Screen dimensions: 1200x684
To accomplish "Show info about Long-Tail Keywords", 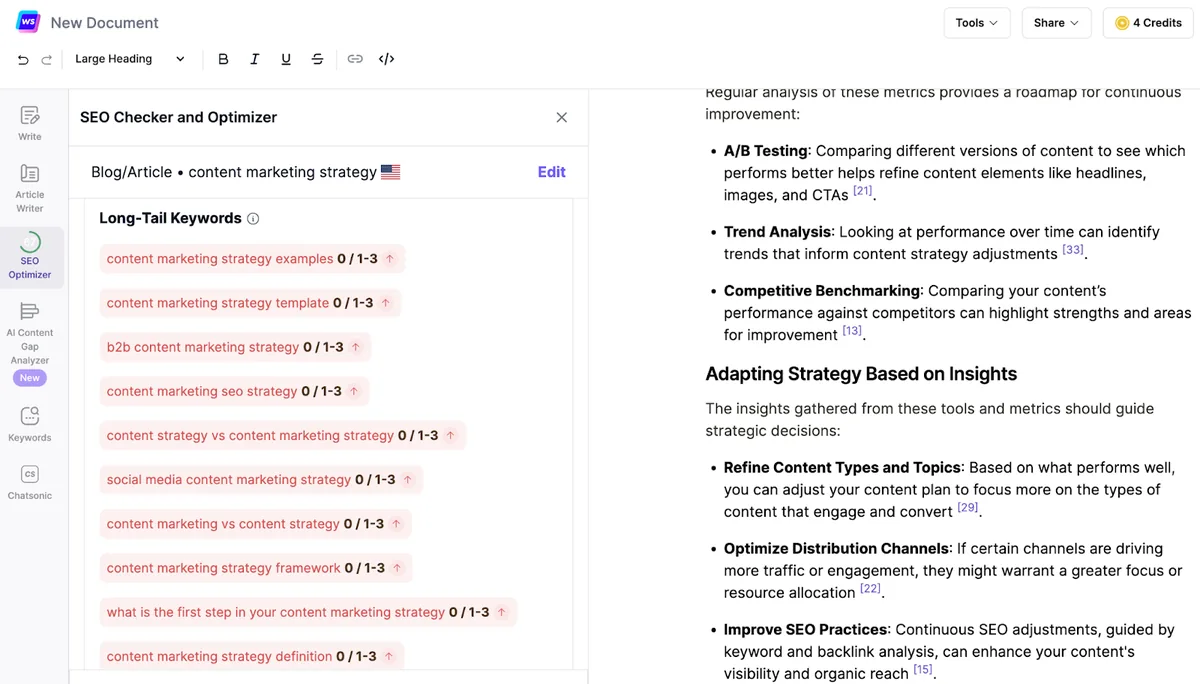I will pyautogui.click(x=253, y=219).
